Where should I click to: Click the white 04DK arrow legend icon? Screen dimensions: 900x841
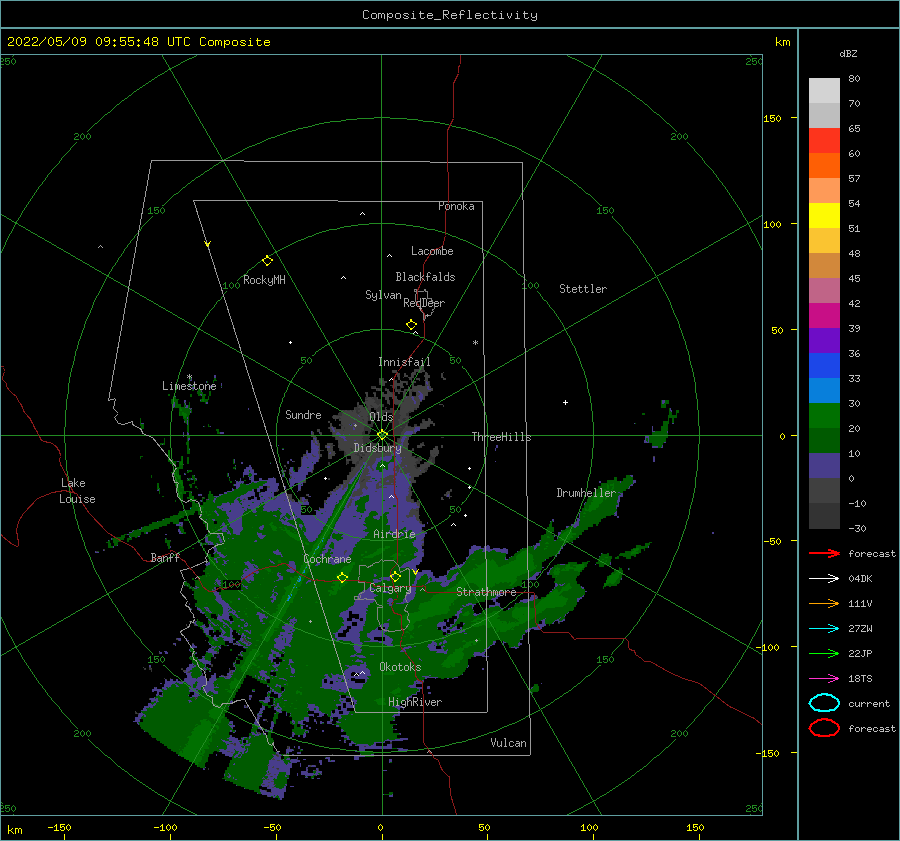[x=824, y=578]
